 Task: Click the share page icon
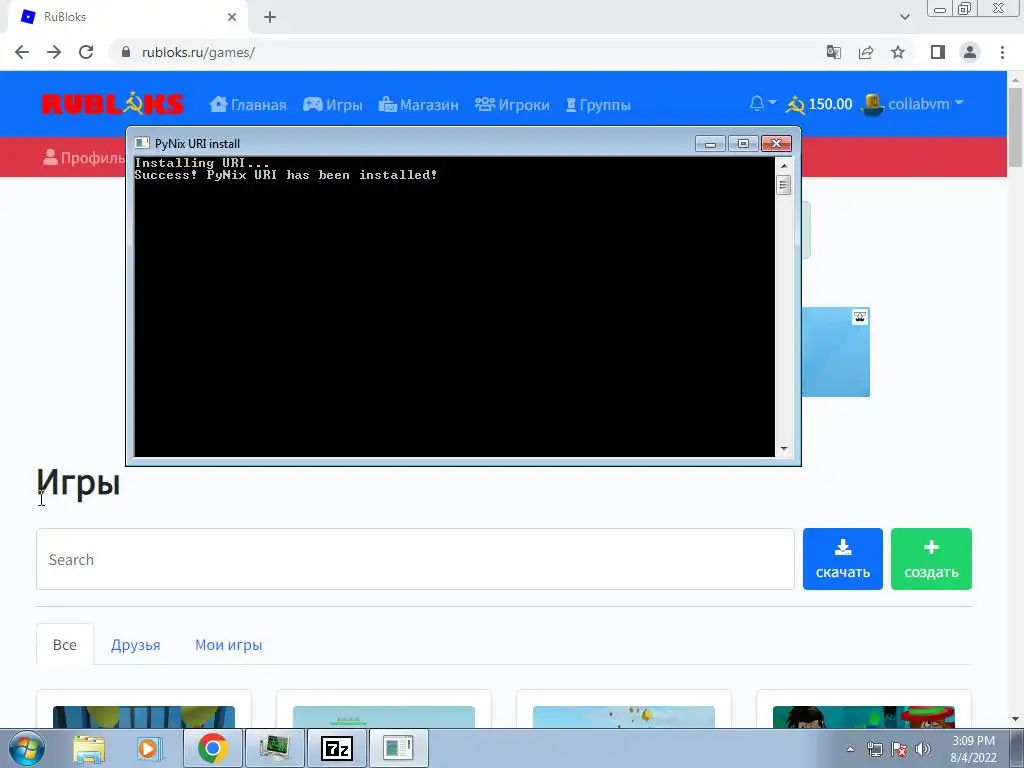click(866, 52)
